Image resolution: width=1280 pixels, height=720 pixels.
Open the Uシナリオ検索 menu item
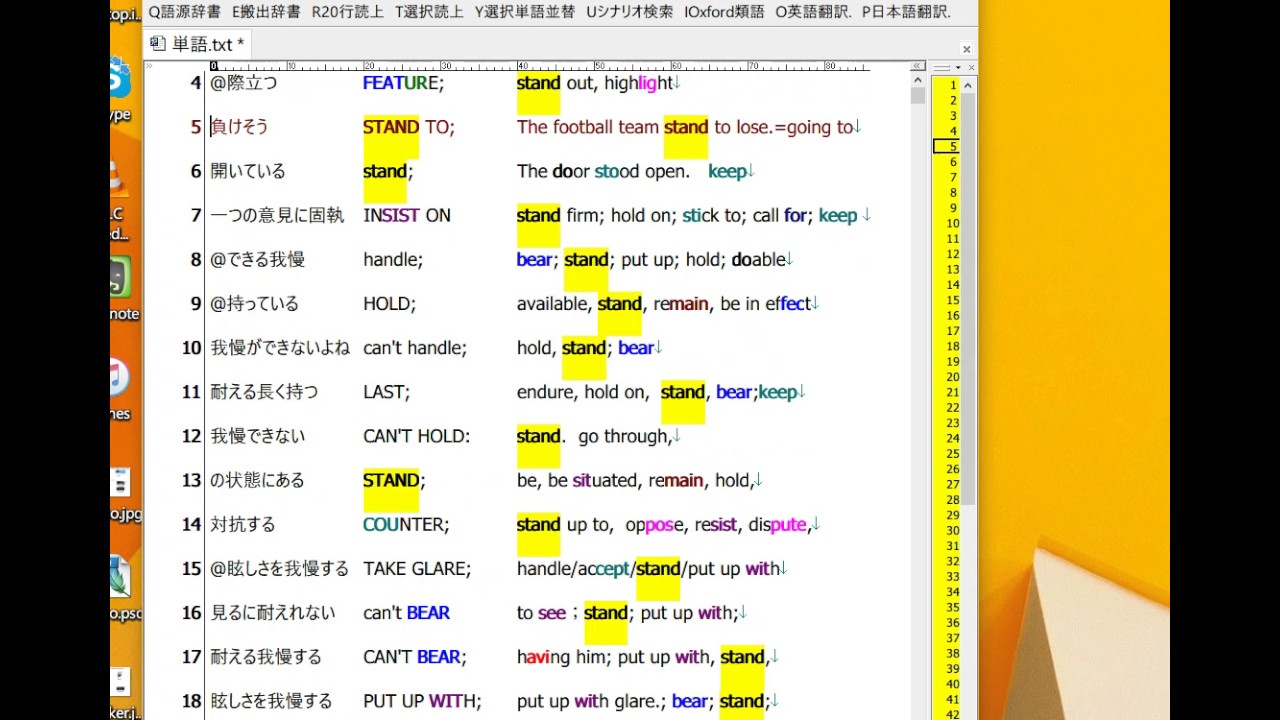[x=629, y=12]
